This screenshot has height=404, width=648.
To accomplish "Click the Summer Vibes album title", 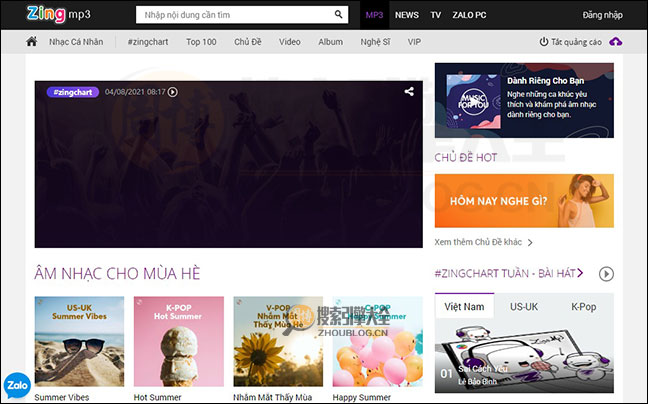I will (x=62, y=397).
